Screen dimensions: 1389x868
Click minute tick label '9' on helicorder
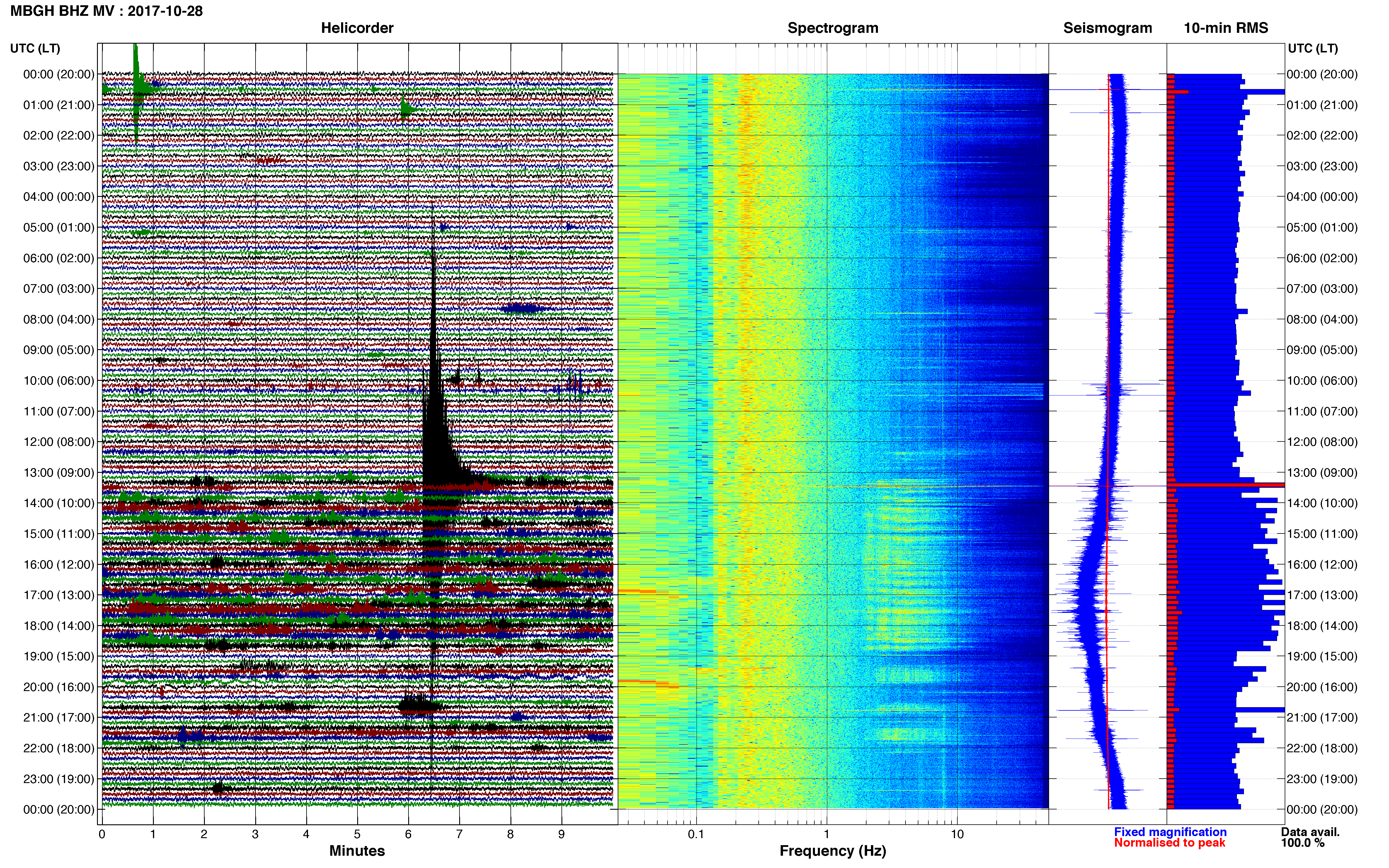(561, 834)
